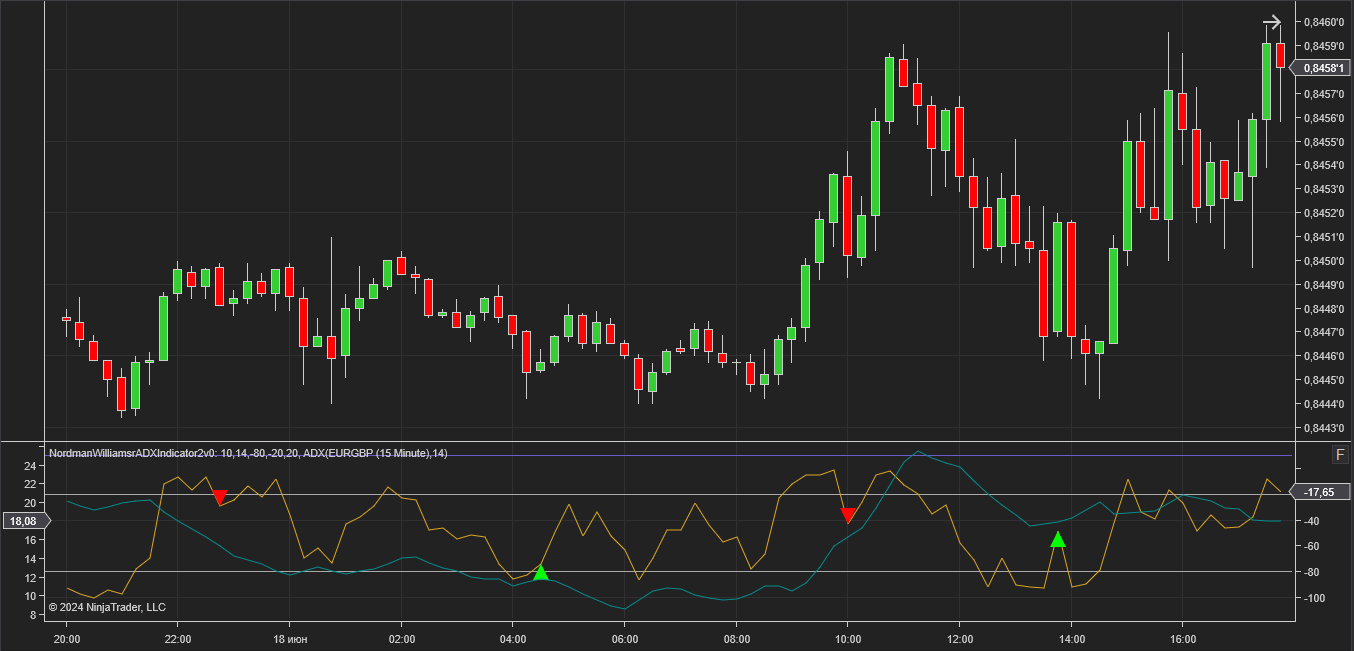Select the red down signal arrow after 22:00

pyautogui.click(x=220, y=496)
